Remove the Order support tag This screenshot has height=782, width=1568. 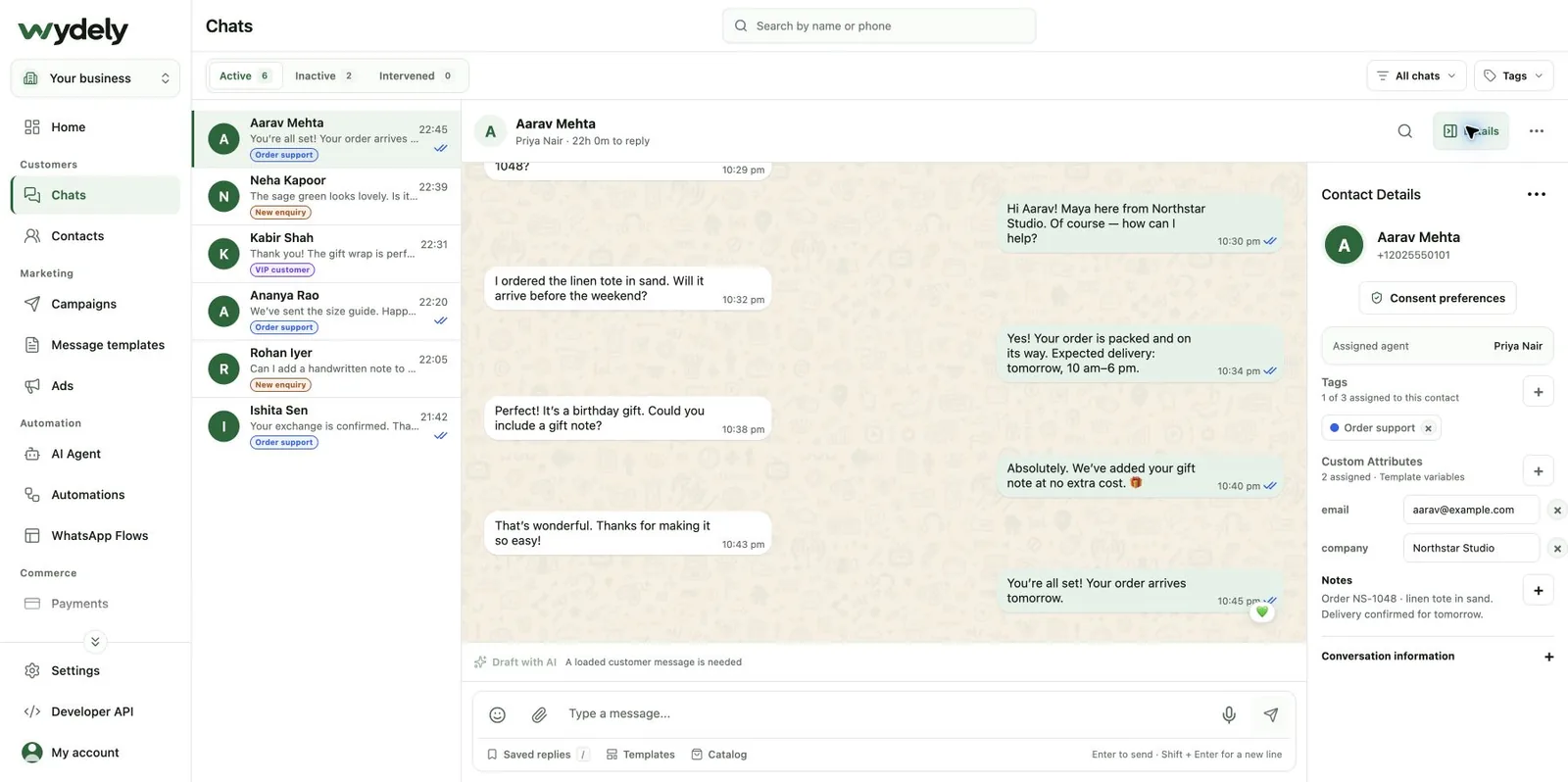click(1428, 428)
